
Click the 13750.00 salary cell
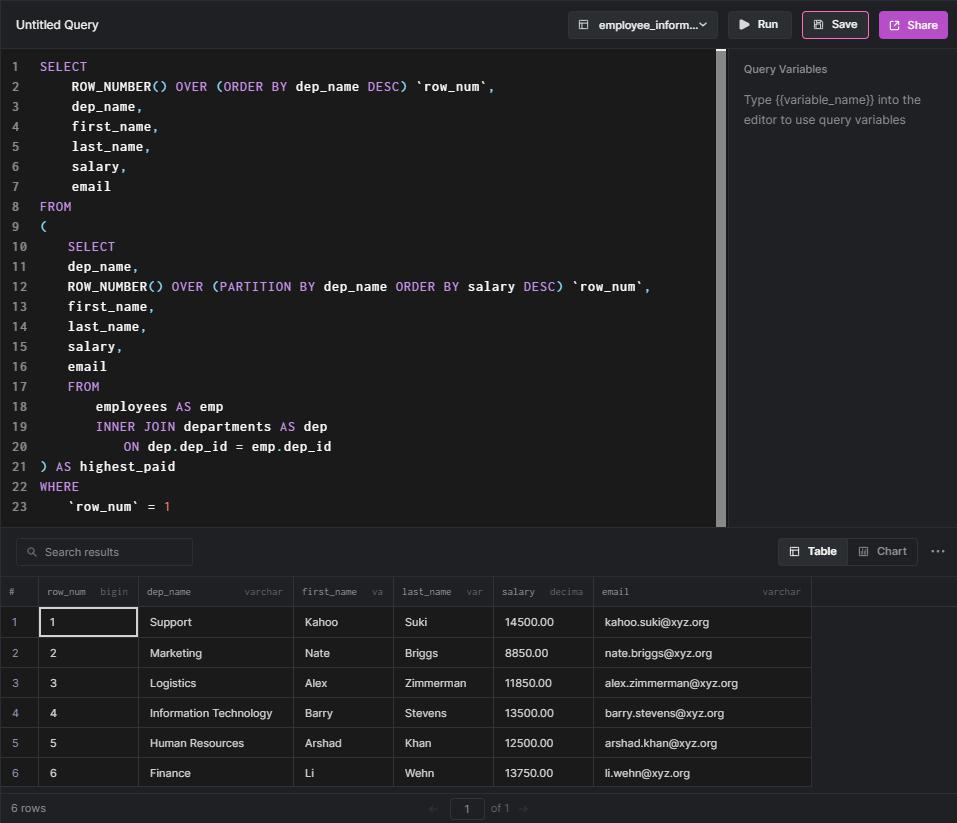[543, 773]
